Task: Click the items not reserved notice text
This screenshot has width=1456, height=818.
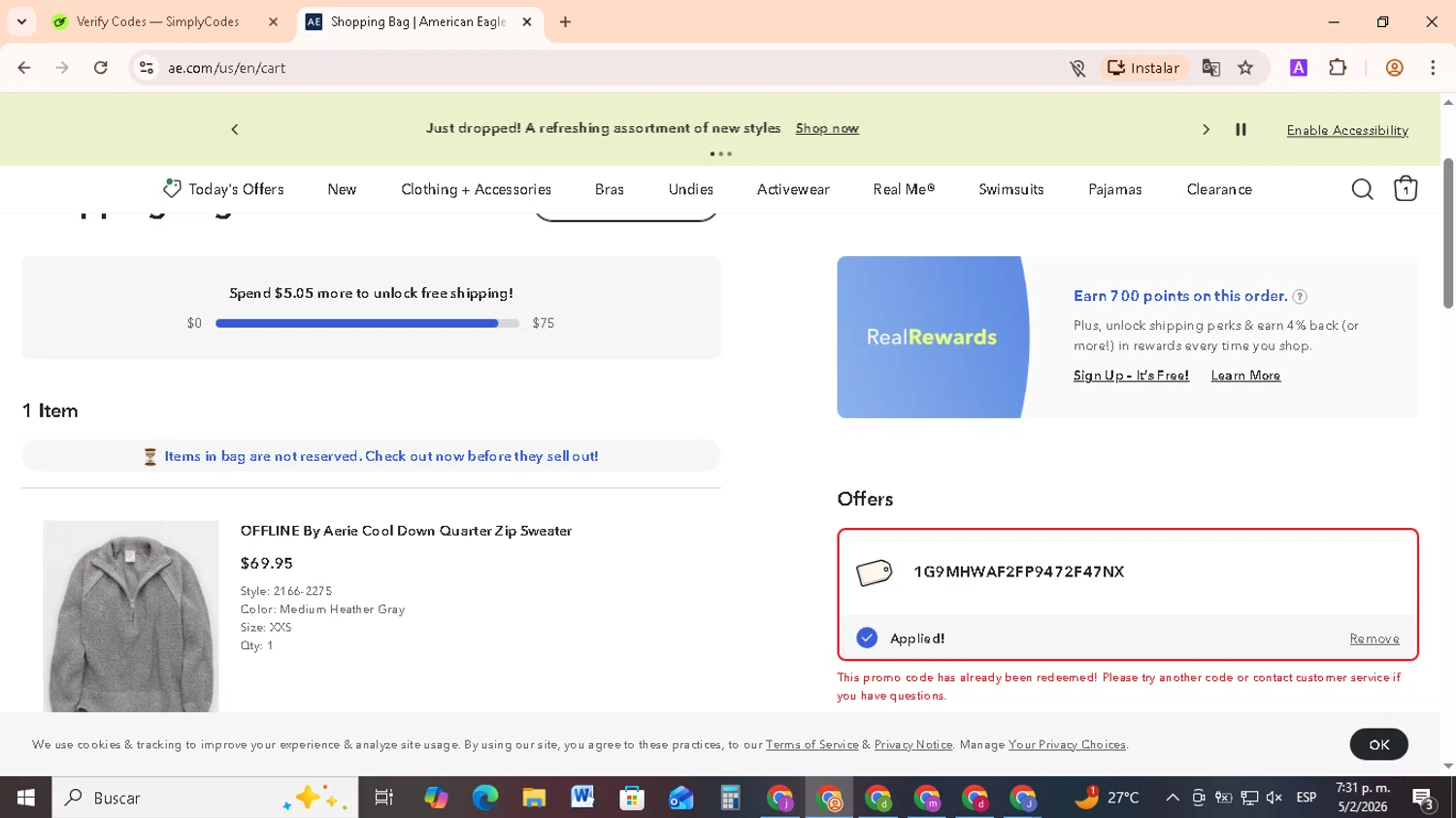Action: pyautogui.click(x=381, y=456)
